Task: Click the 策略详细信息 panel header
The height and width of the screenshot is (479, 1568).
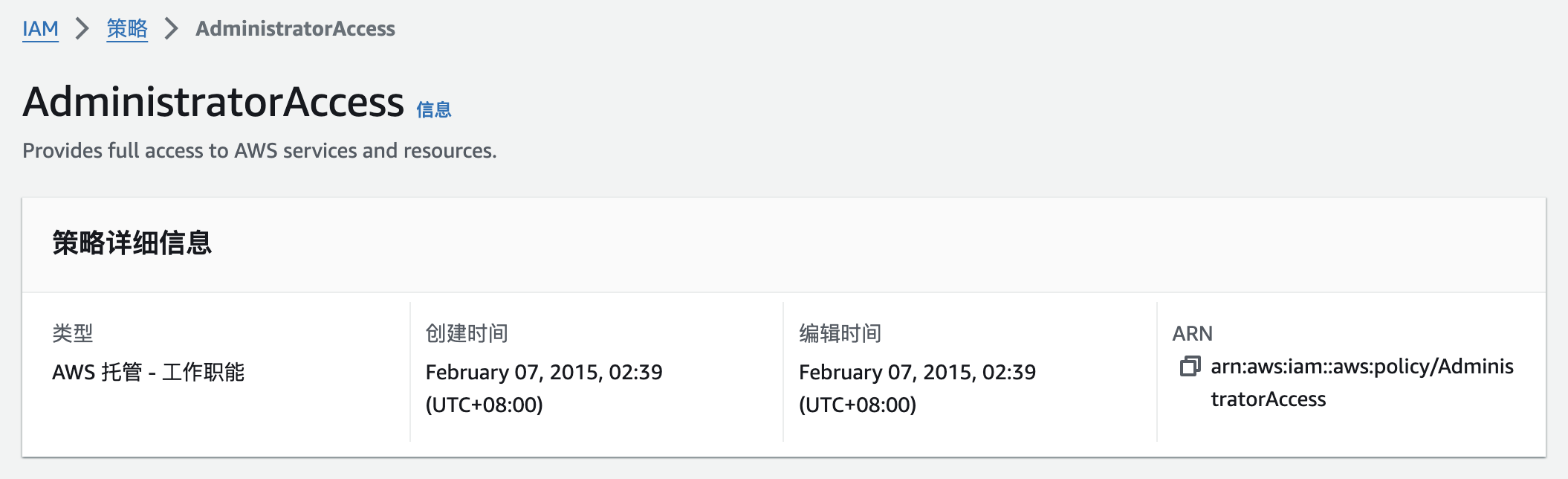Action: [132, 243]
